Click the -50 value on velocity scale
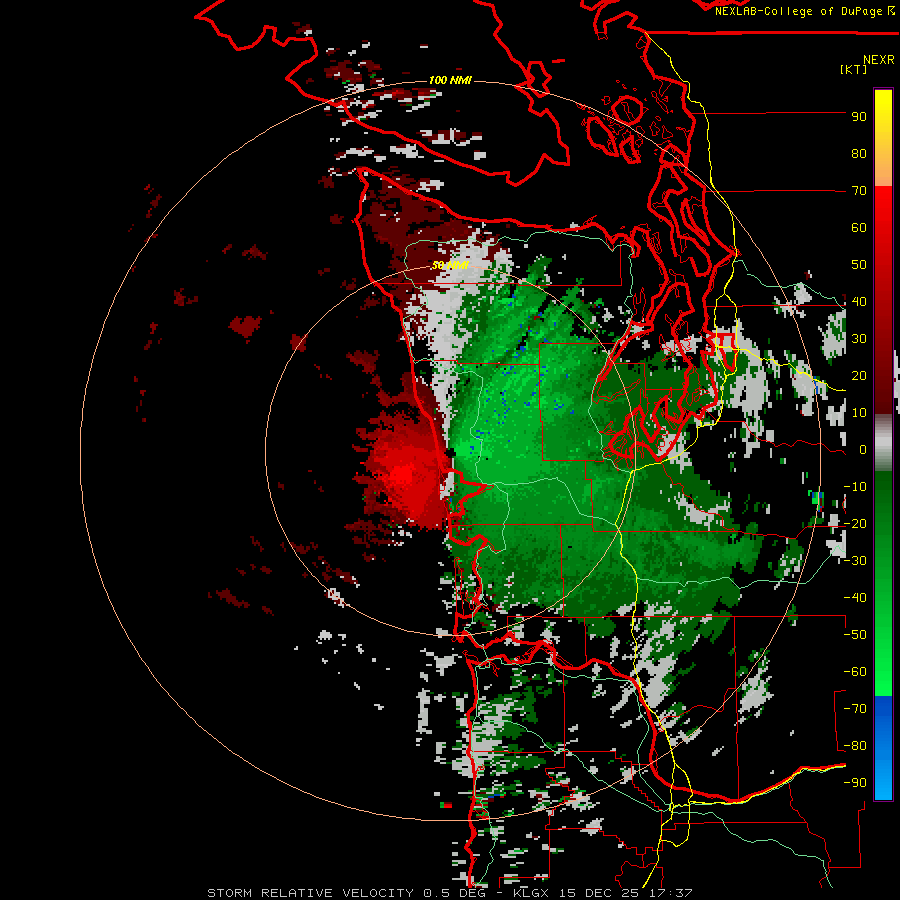 click(x=855, y=635)
